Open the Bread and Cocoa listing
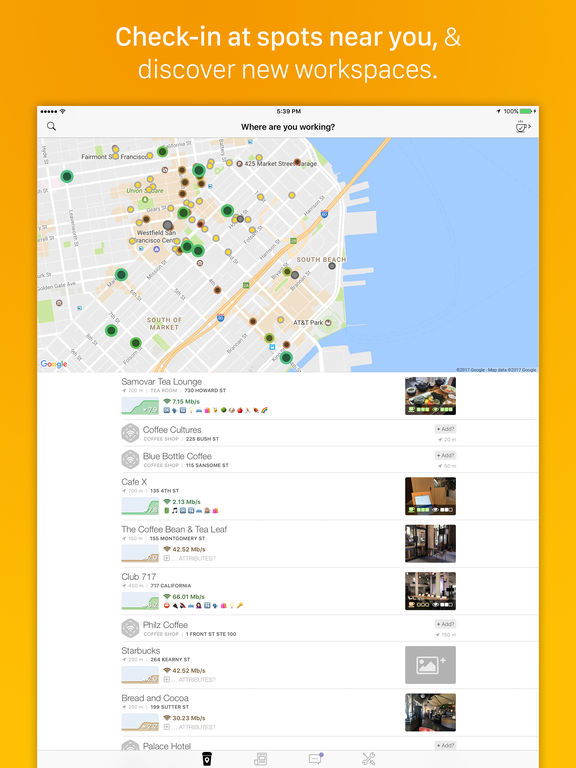Screen dimensions: 576x768 (288, 713)
